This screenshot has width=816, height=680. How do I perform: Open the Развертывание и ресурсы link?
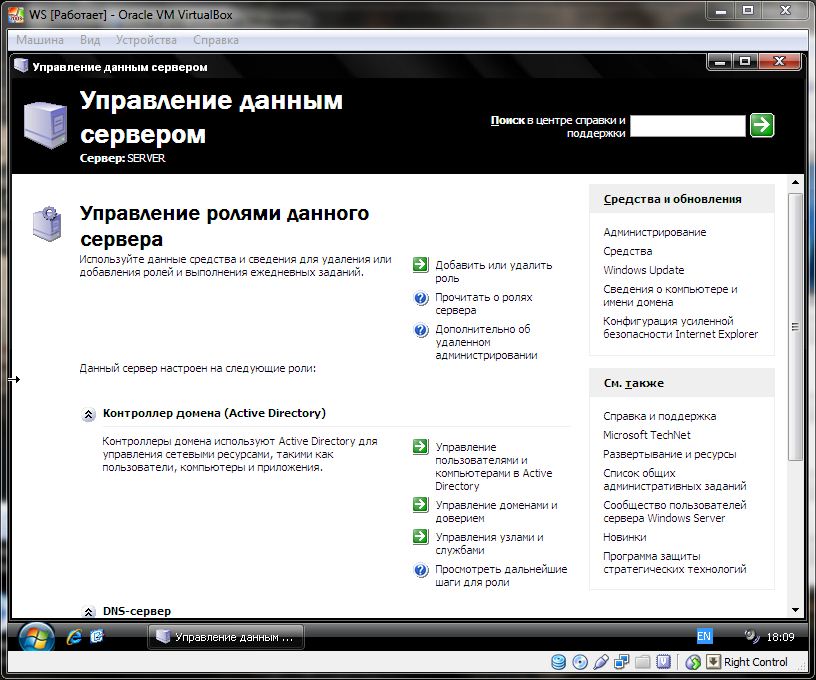coord(670,454)
